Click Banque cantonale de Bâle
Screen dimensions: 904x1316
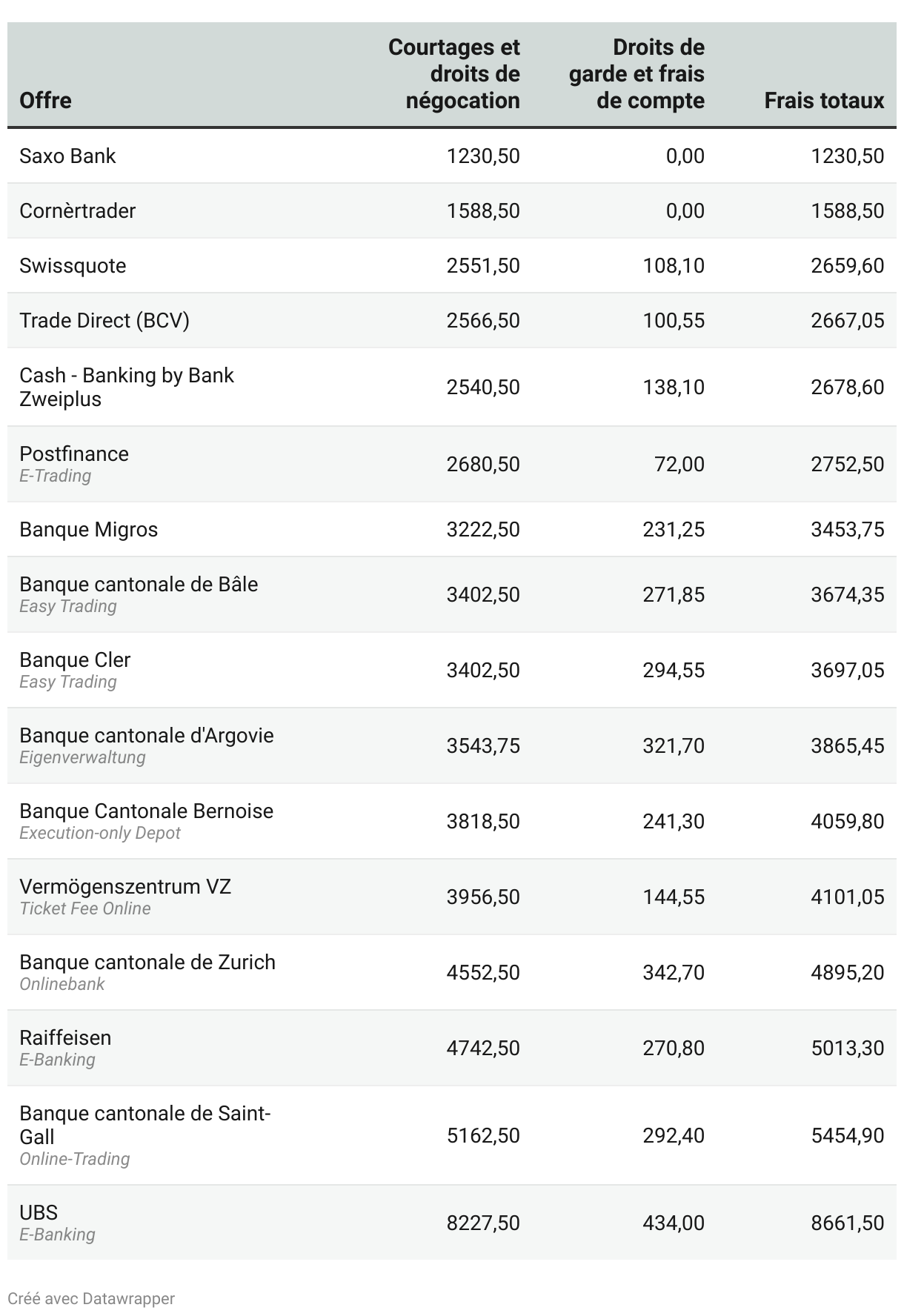pos(139,584)
